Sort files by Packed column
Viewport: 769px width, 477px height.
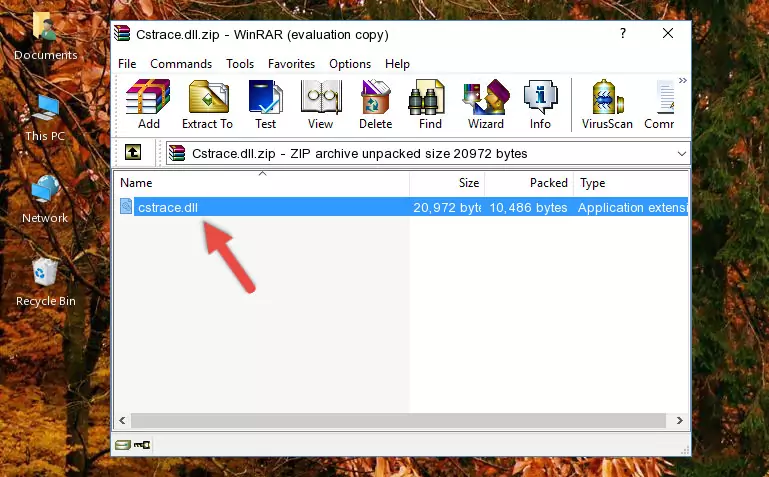point(529,183)
